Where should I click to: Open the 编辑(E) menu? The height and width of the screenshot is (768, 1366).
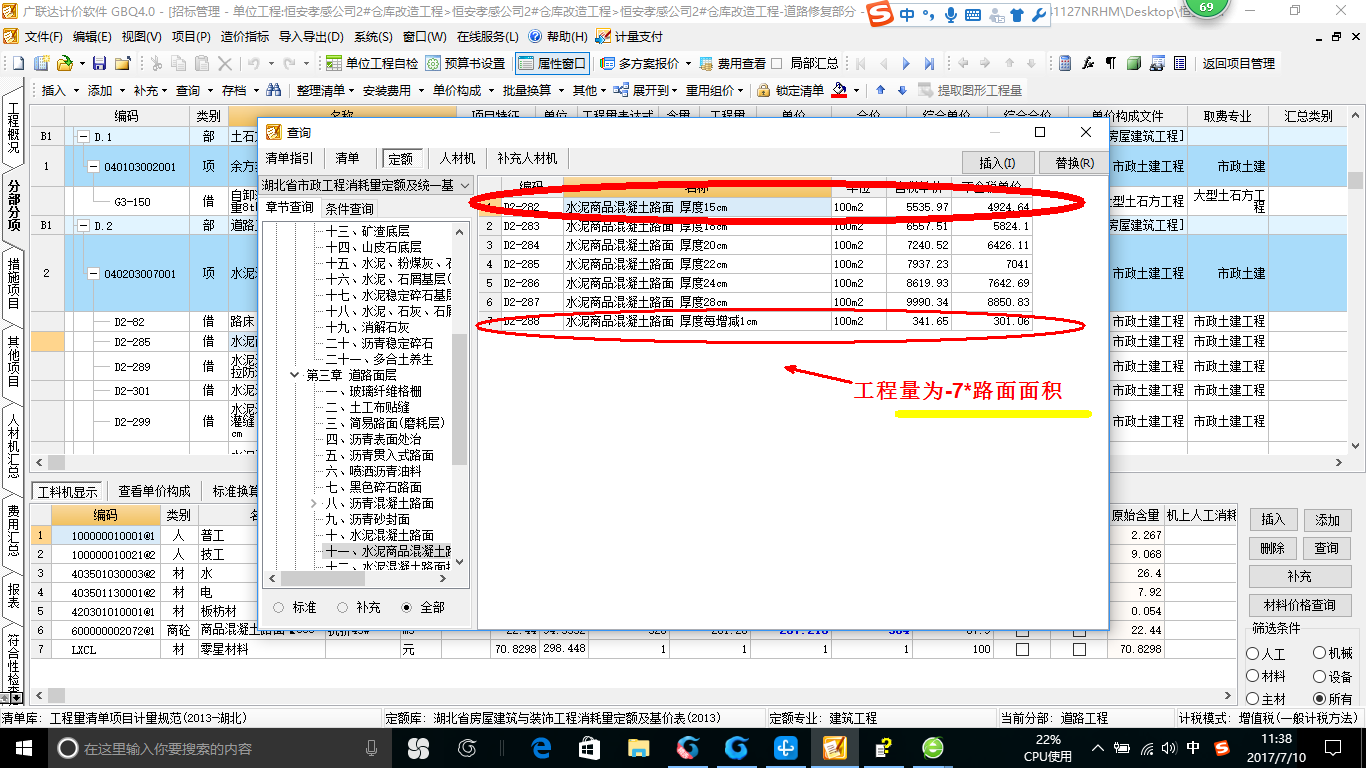click(92, 36)
